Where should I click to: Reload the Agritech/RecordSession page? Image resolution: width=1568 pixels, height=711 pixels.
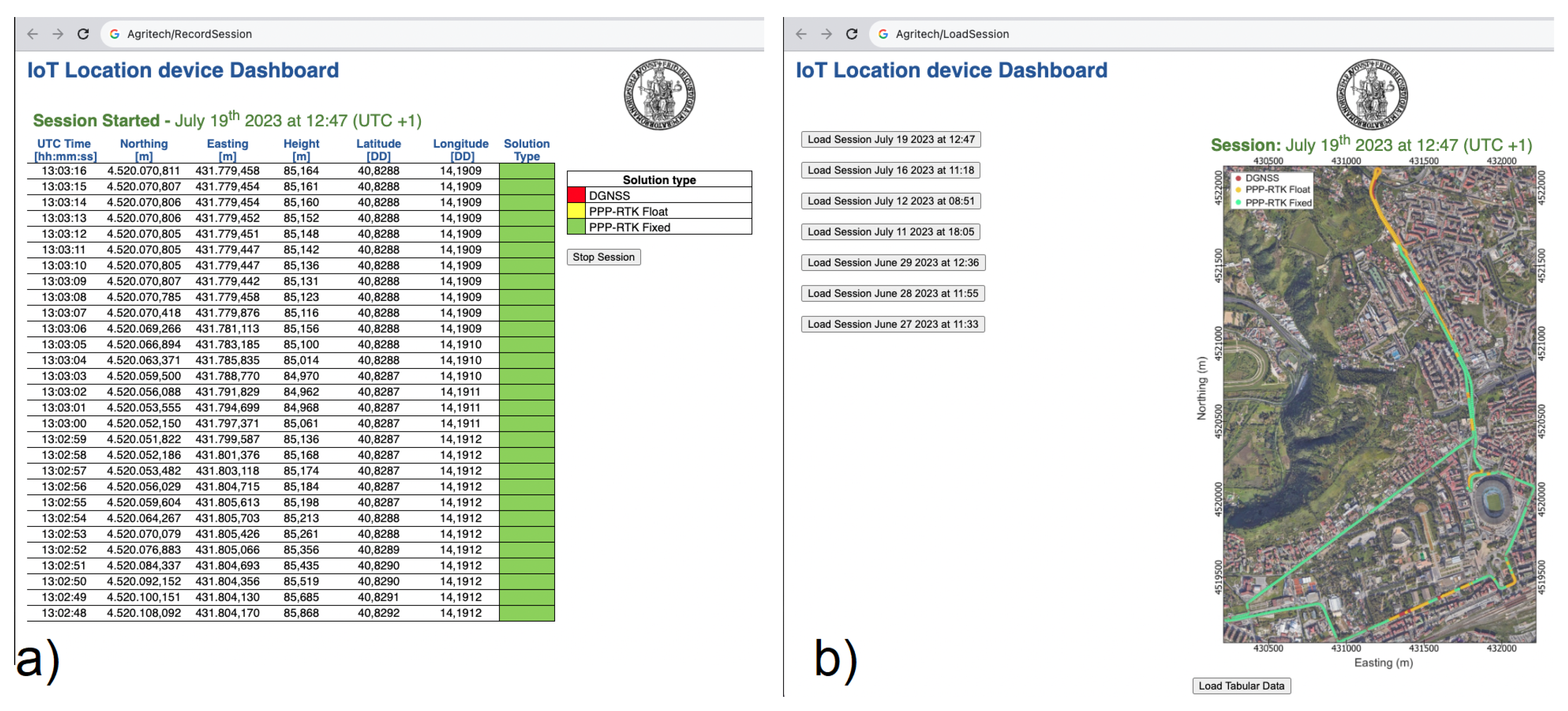83,34
